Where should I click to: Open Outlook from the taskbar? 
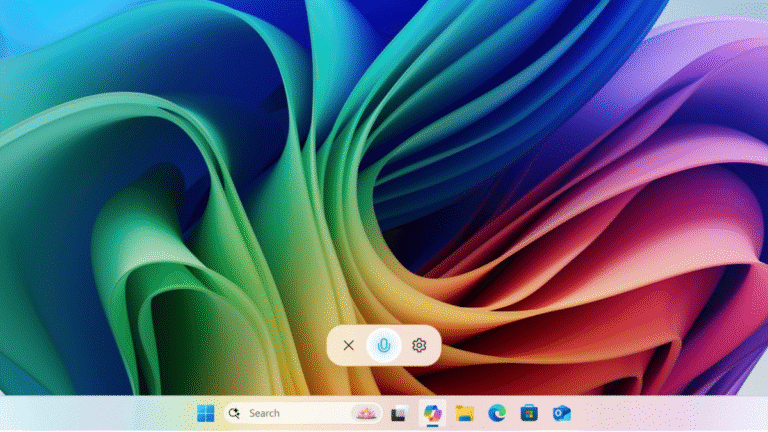562,413
